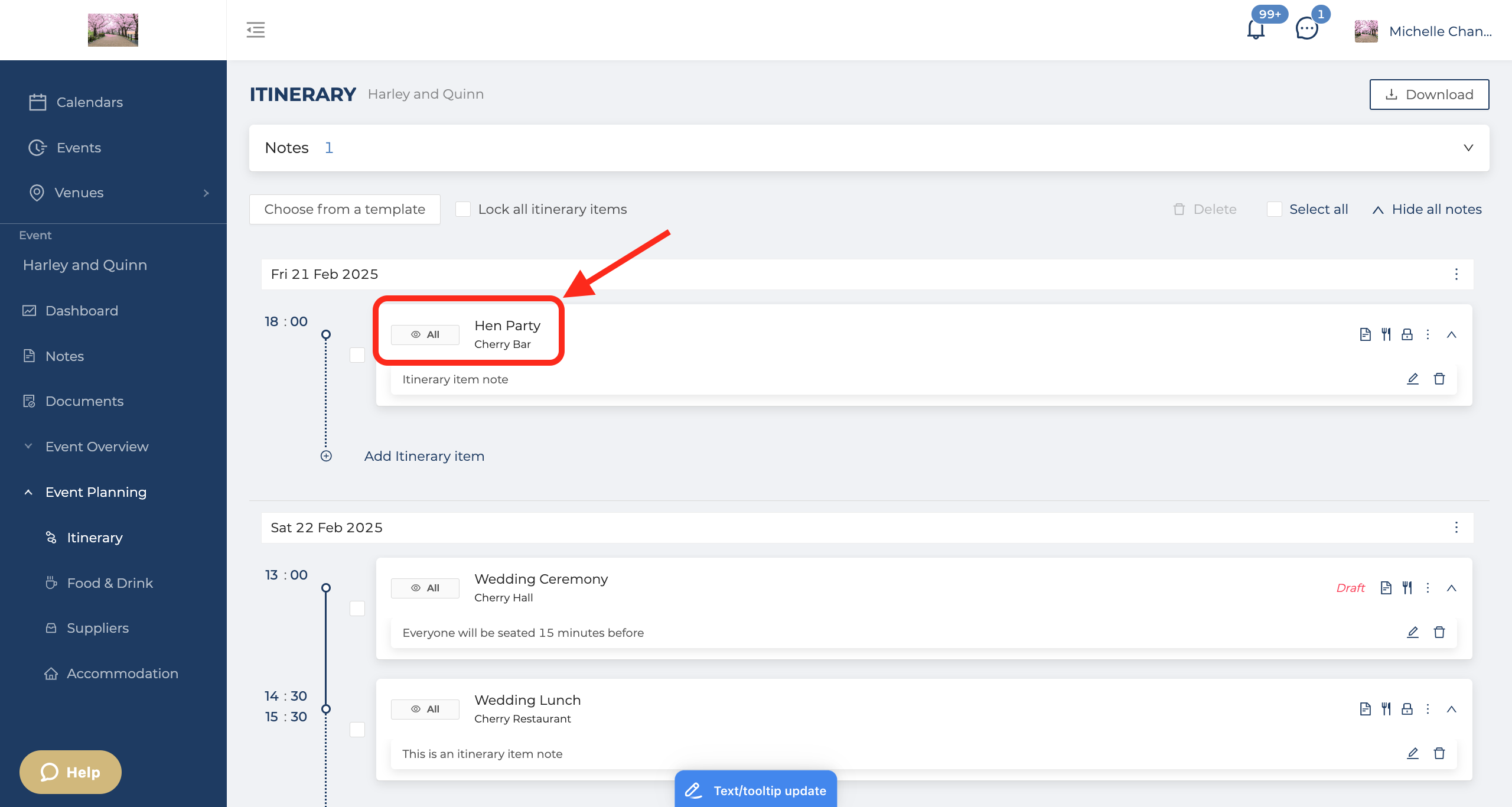Open the document icon on Wedding Ceremony

pyautogui.click(x=1386, y=588)
